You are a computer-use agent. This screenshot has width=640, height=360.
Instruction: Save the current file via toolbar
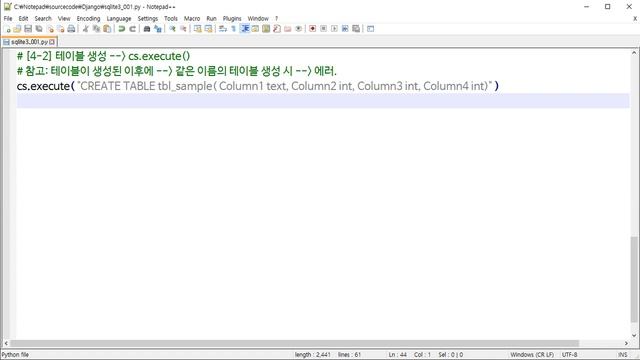click(x=28, y=29)
